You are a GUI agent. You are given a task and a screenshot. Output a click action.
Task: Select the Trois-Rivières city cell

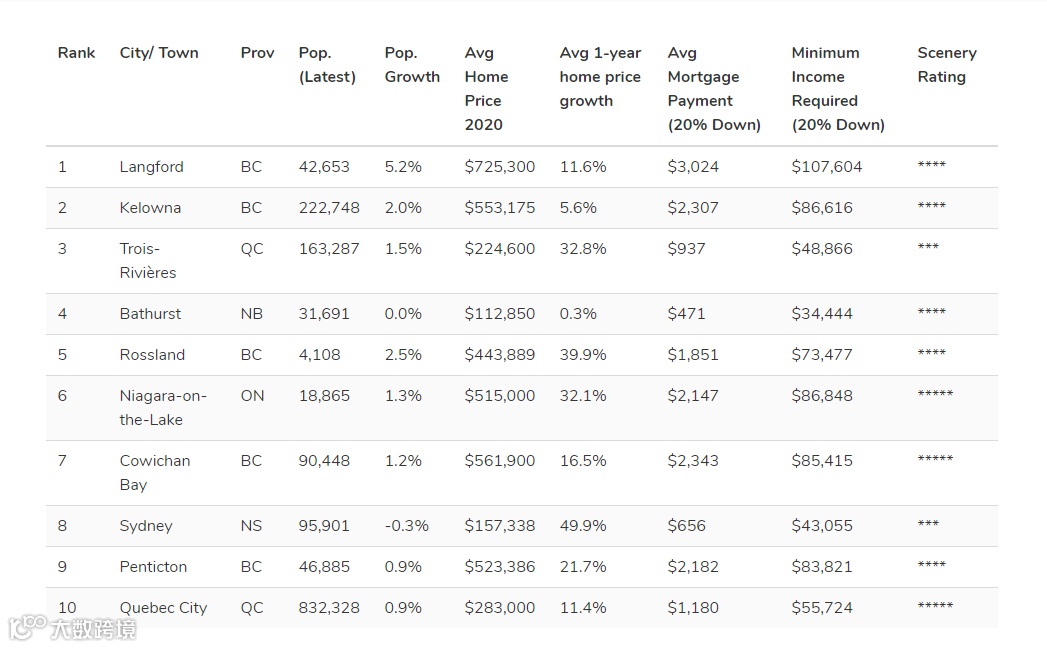point(148,261)
